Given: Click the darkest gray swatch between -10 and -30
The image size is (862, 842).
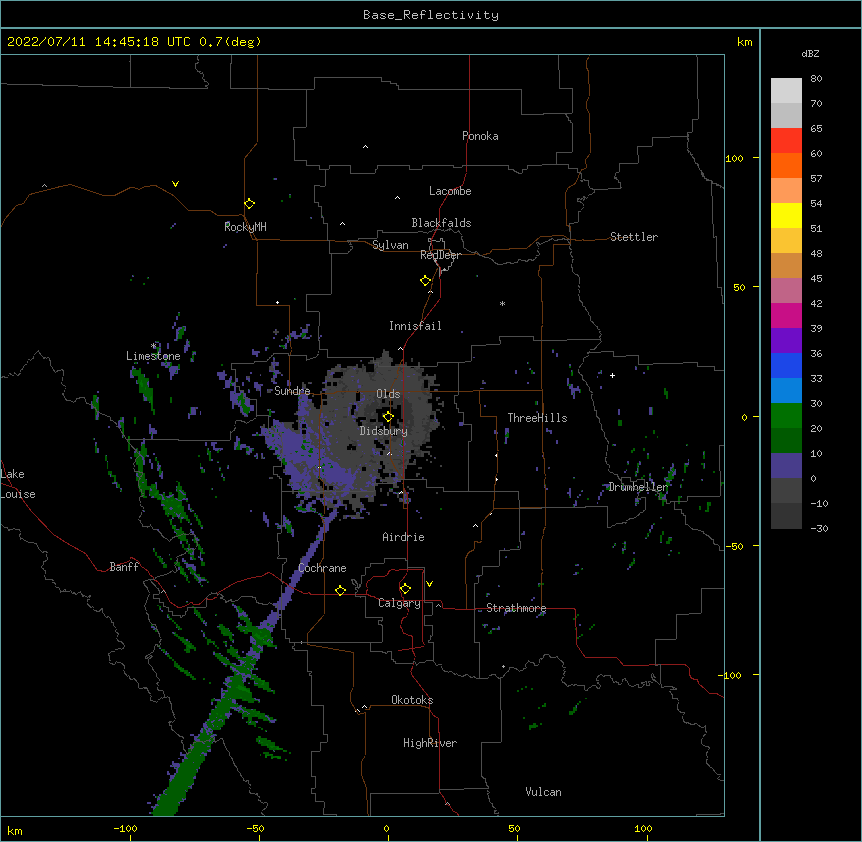Looking at the screenshot, I should pos(786,516).
